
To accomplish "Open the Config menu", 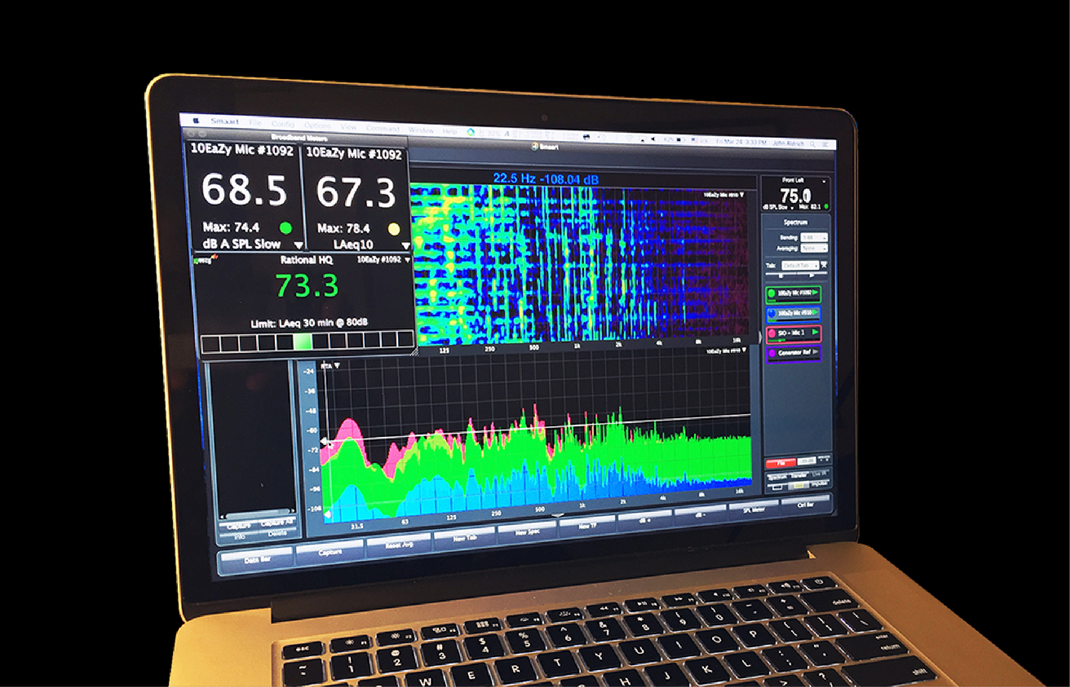I will coord(283,124).
